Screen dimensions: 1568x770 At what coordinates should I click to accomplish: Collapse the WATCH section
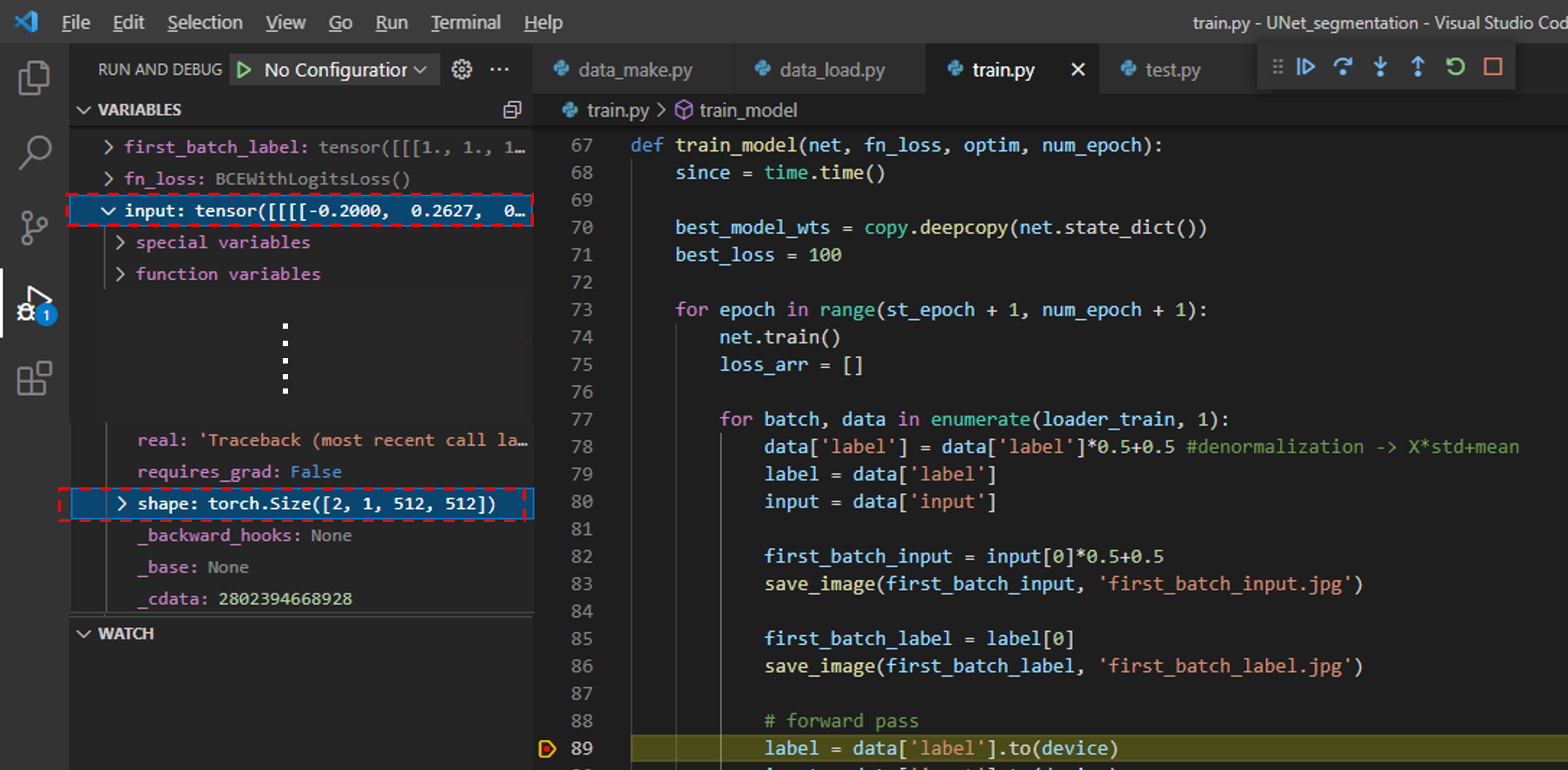[x=84, y=633]
